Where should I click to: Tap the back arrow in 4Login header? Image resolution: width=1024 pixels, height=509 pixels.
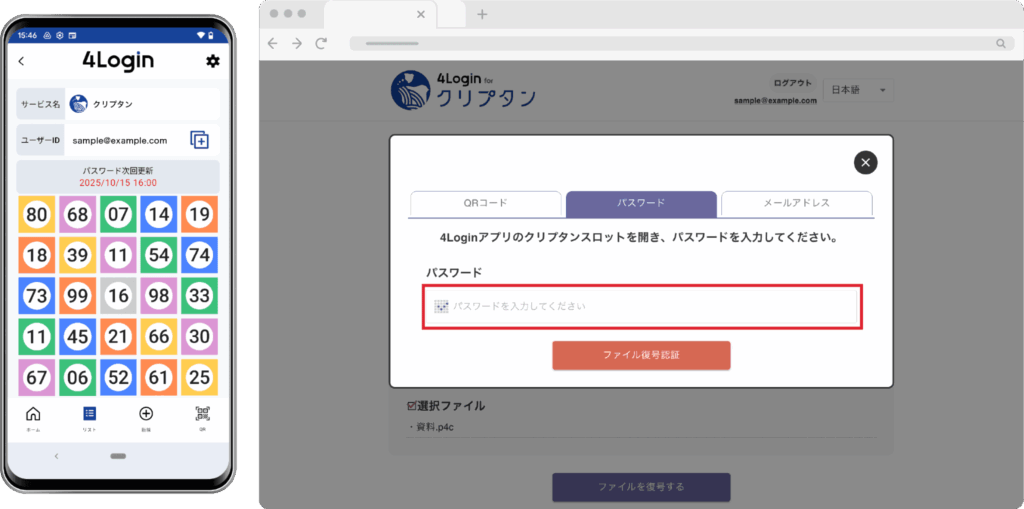22,61
